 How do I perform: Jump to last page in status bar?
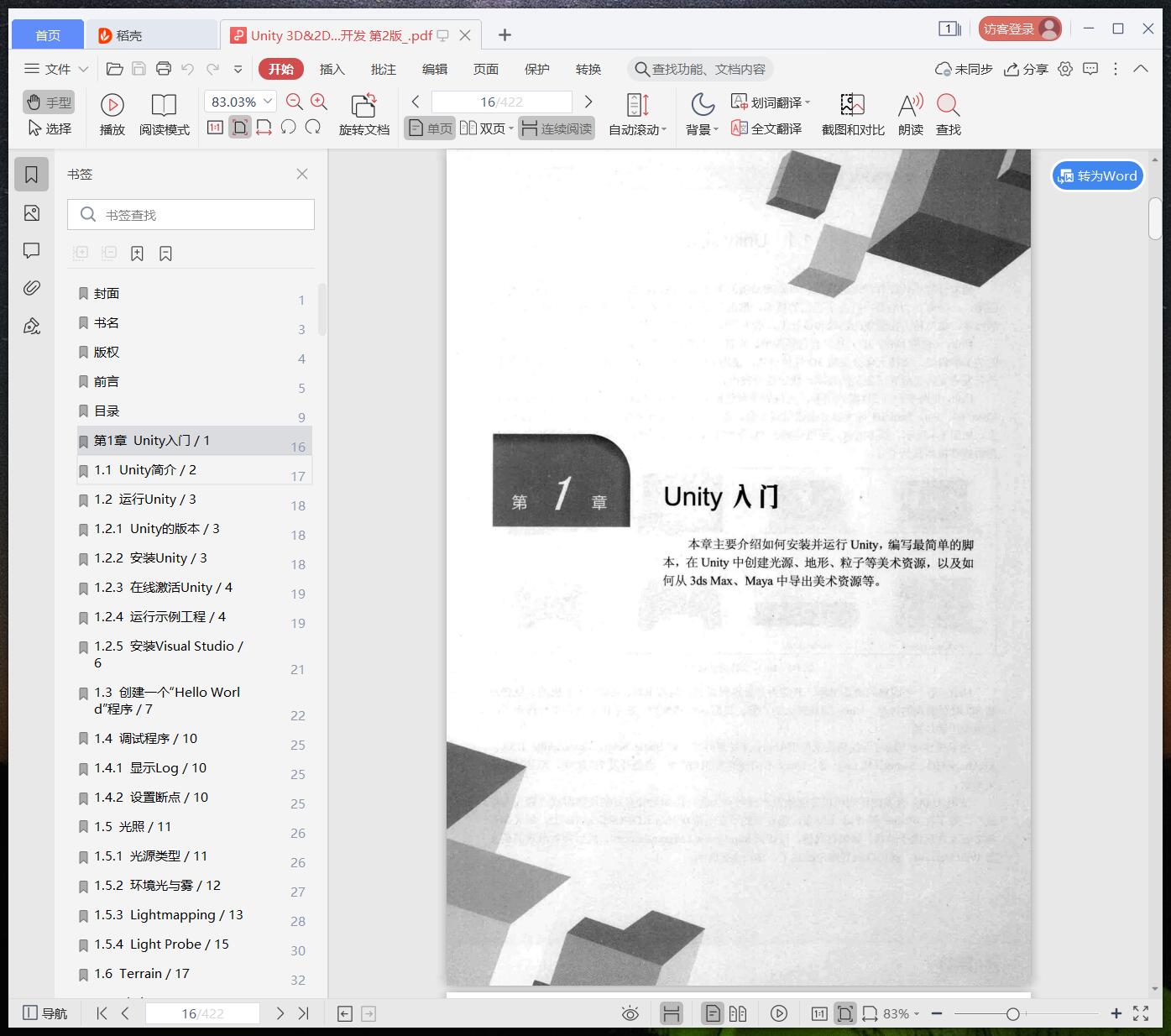tap(304, 1013)
